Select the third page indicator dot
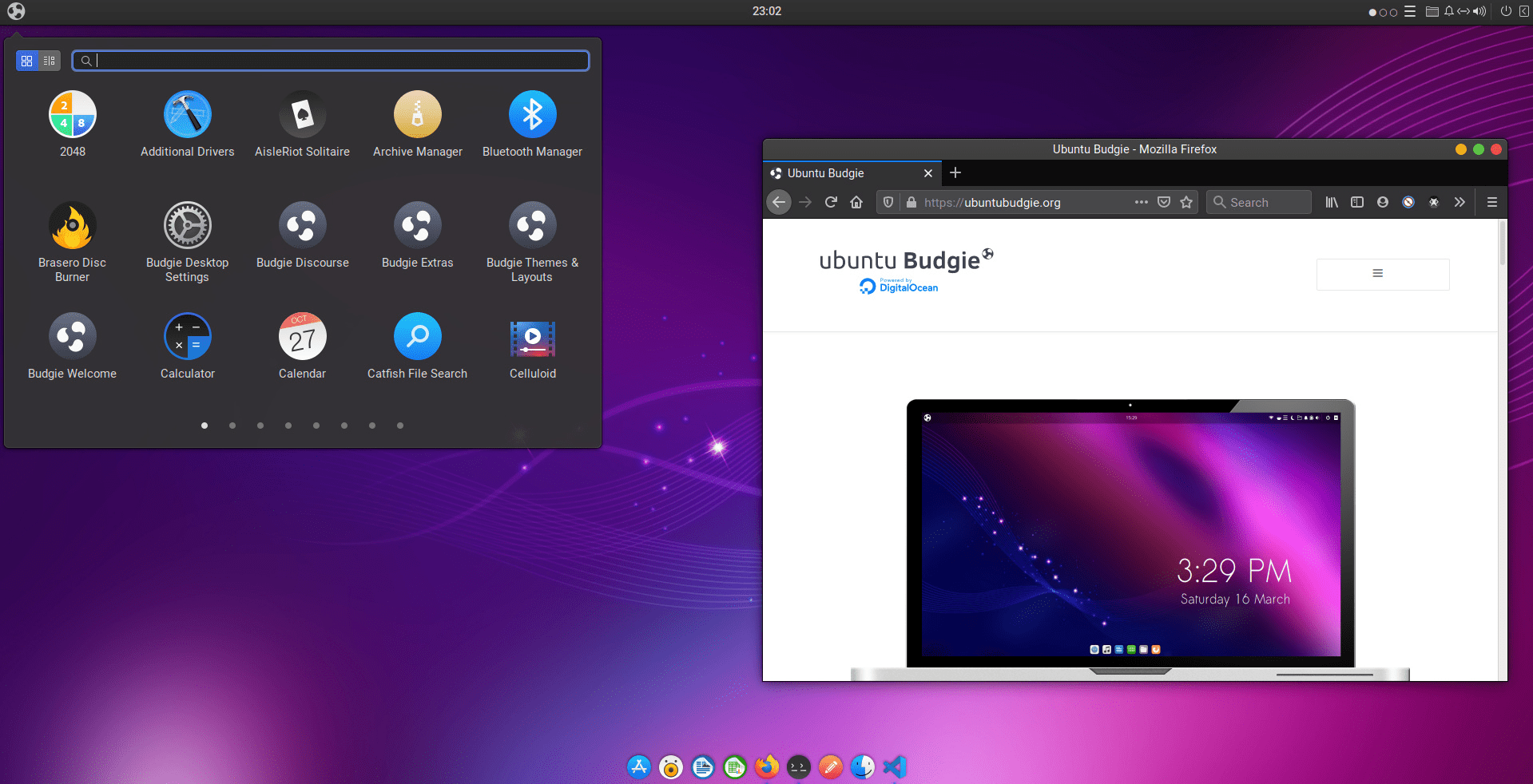 coord(260,426)
